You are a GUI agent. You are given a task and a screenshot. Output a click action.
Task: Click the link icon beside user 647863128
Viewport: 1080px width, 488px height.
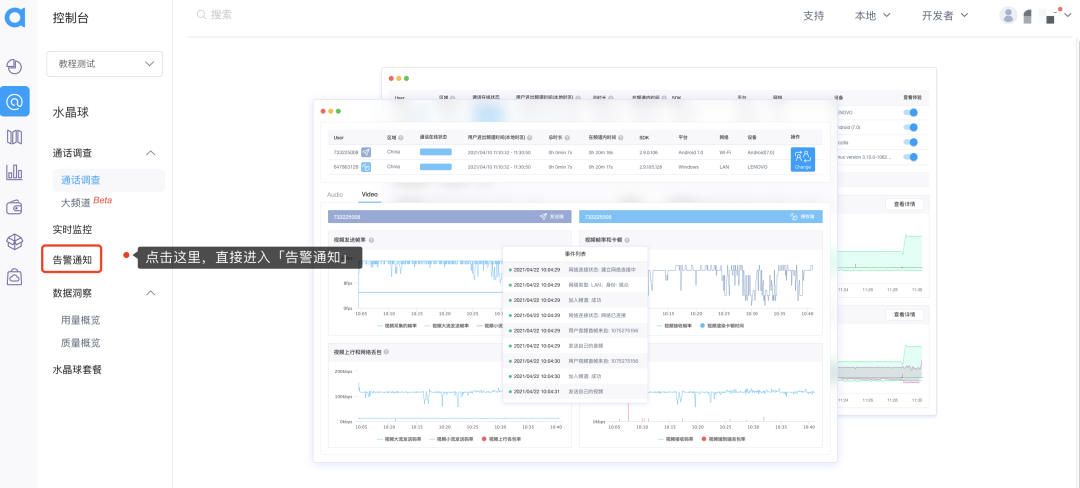tap(366, 167)
